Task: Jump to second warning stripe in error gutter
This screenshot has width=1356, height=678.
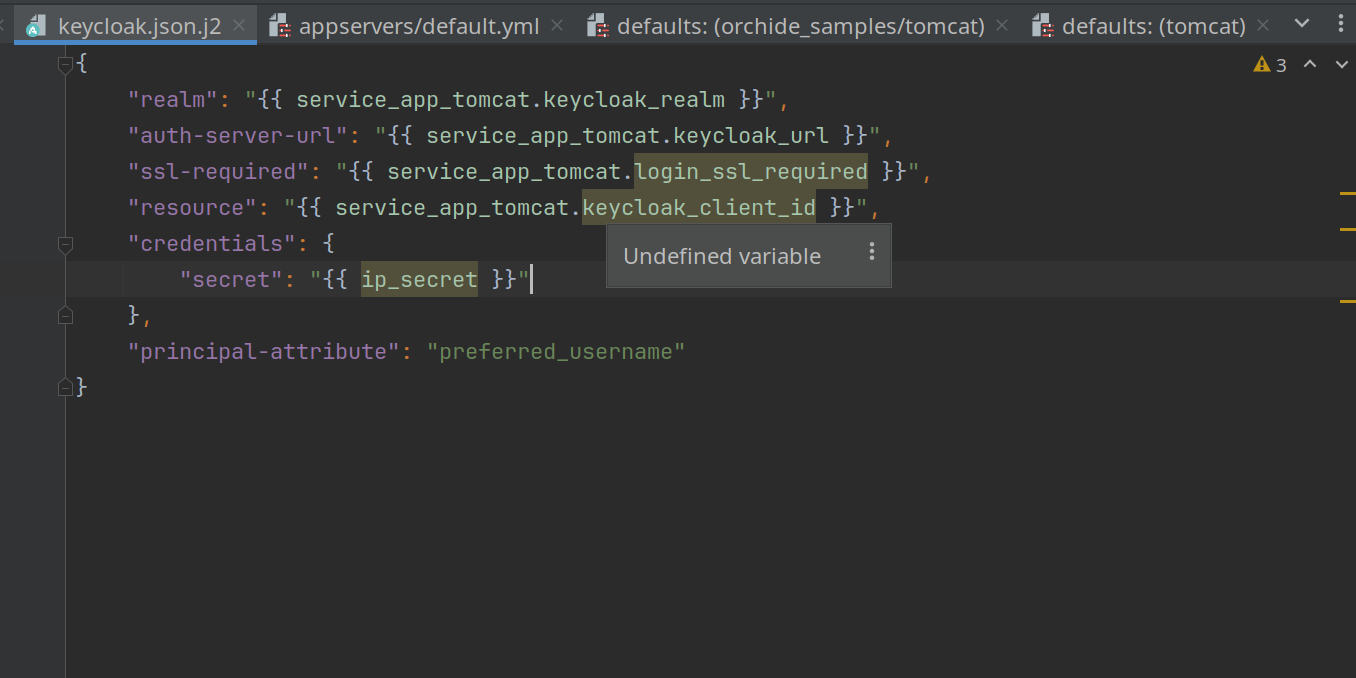Action: point(1347,229)
